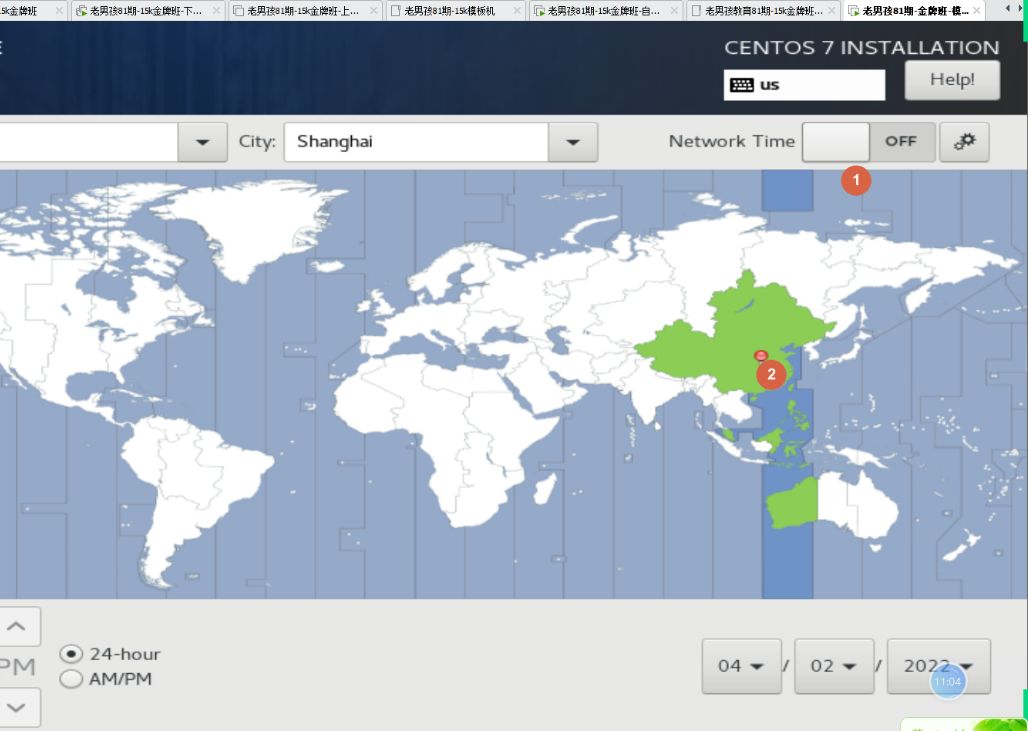Open the month dropdown showing 04
The image size is (1028, 731).
(x=741, y=666)
